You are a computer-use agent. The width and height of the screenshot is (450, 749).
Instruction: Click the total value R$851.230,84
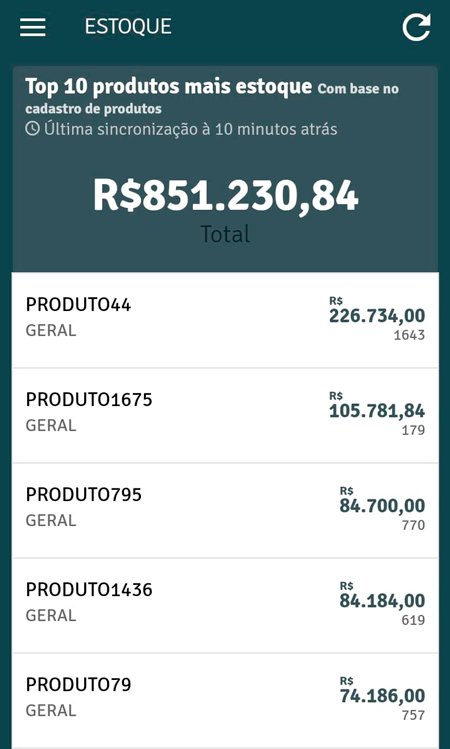225,196
